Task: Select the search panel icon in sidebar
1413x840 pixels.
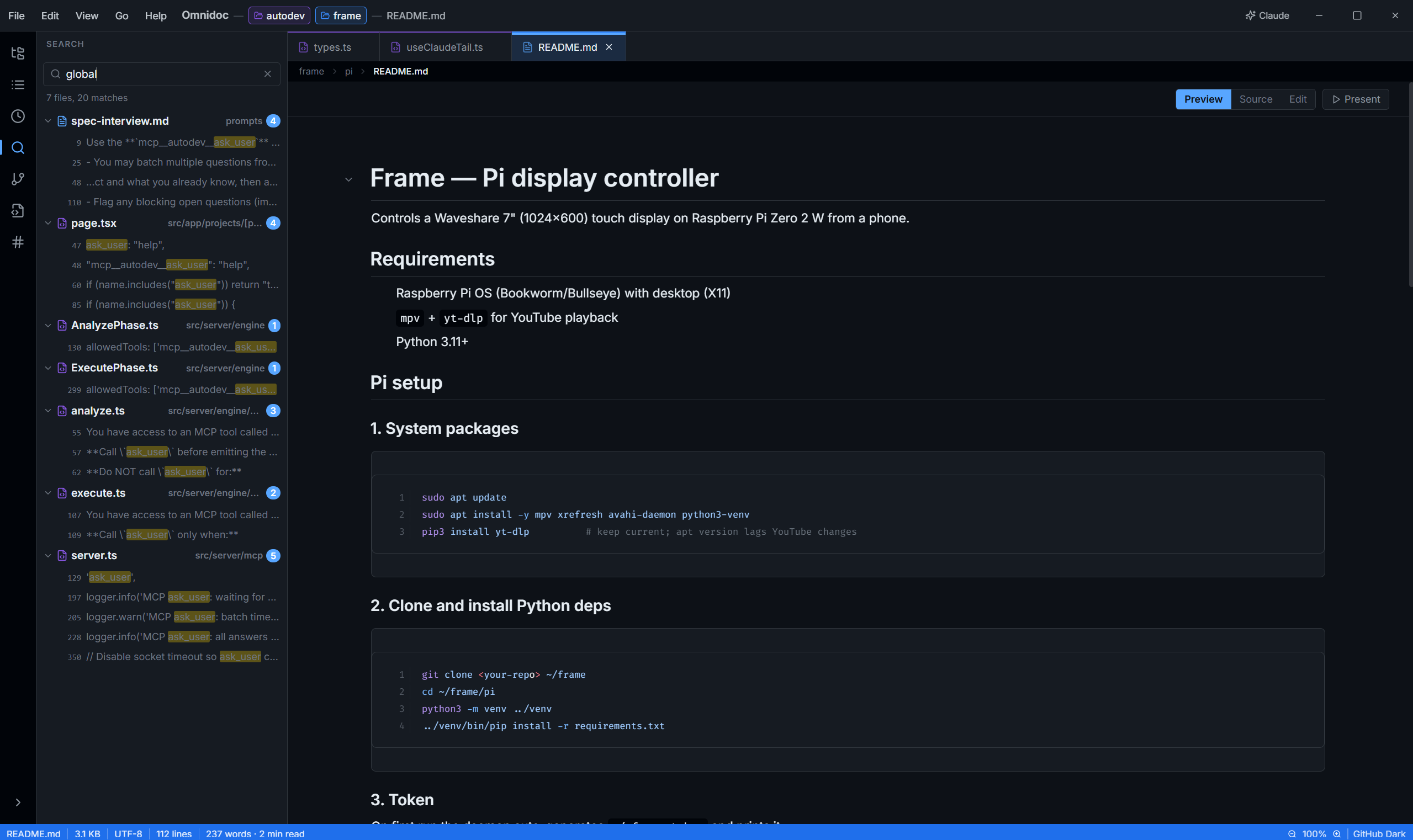Action: 18,148
